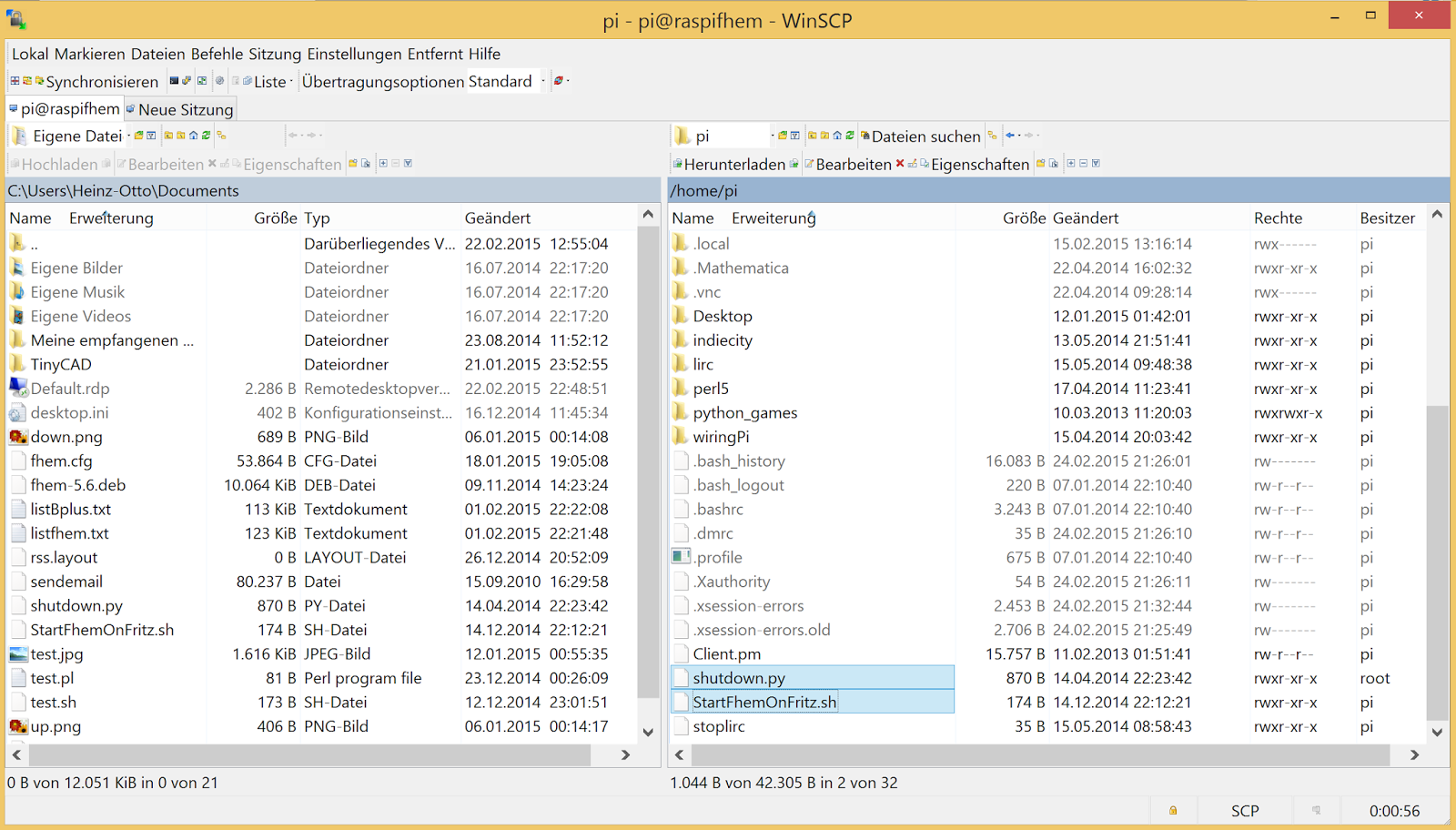Click the red delete X icon

coord(900,164)
